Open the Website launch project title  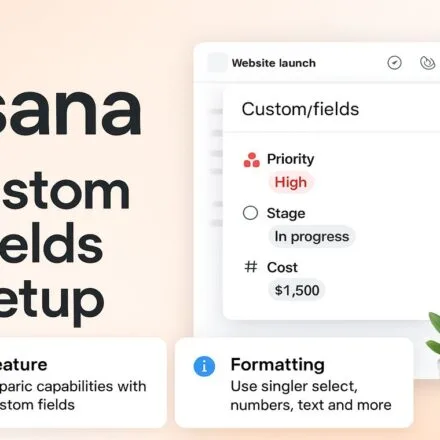click(274, 63)
